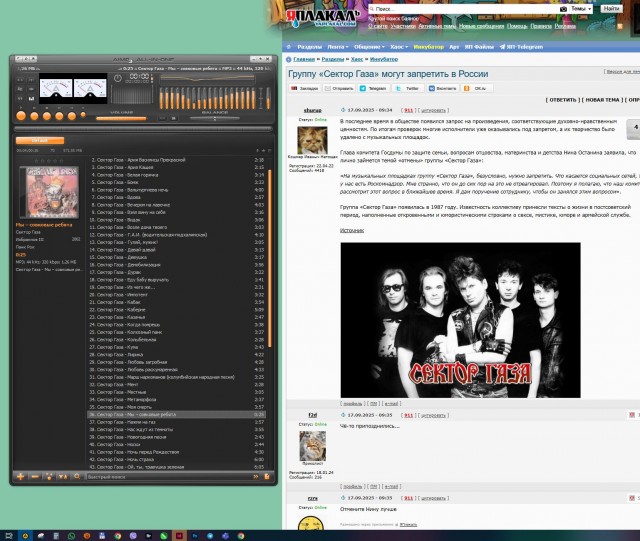Open Разделы in Yaplakal navbar
The width and height of the screenshot is (640, 541).
(x=309, y=47)
